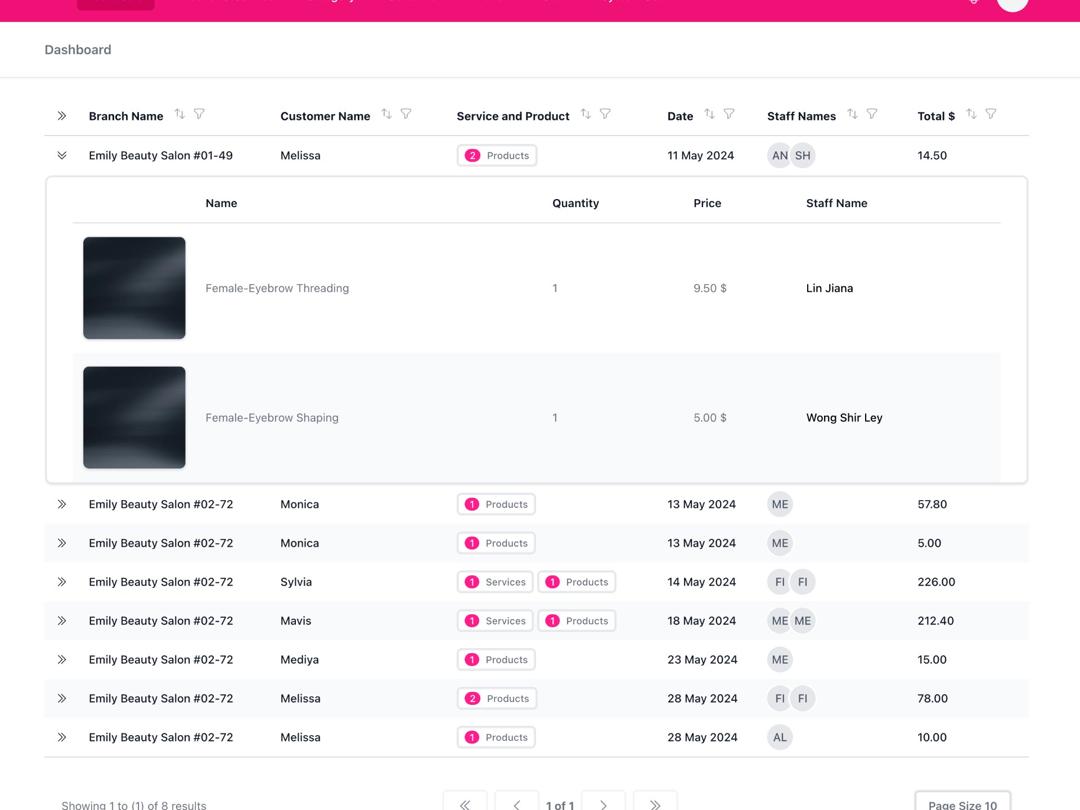The image size is (1080, 810).
Task: Sort by Service and Product column
Action: (x=586, y=114)
